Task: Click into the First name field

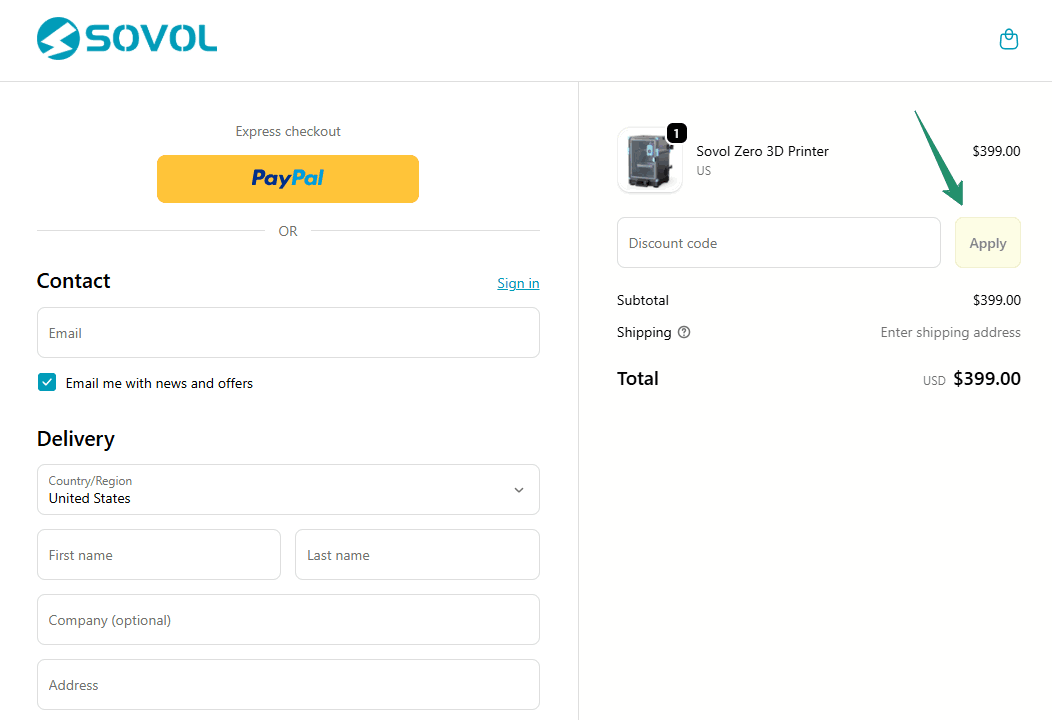Action: 159,555
